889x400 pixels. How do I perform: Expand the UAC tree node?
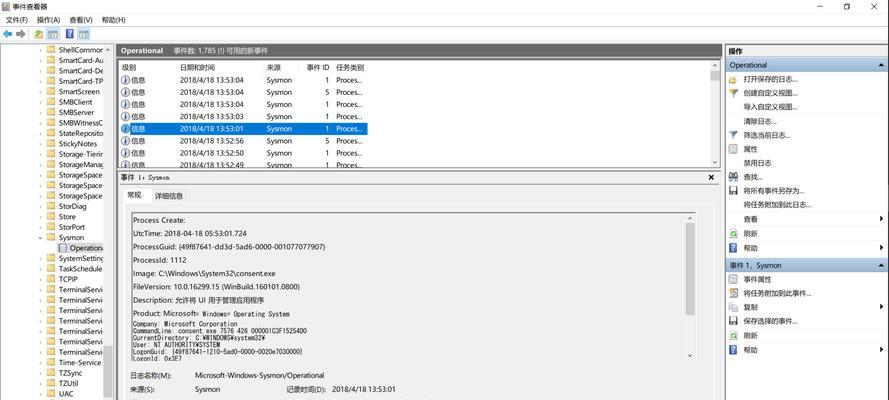click(x=40, y=394)
